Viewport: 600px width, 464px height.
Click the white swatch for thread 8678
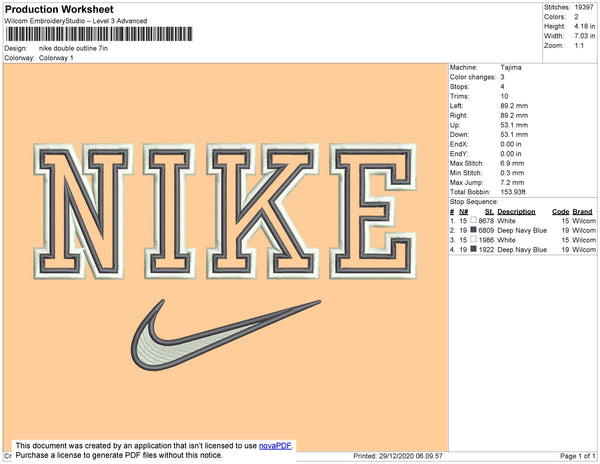click(473, 220)
